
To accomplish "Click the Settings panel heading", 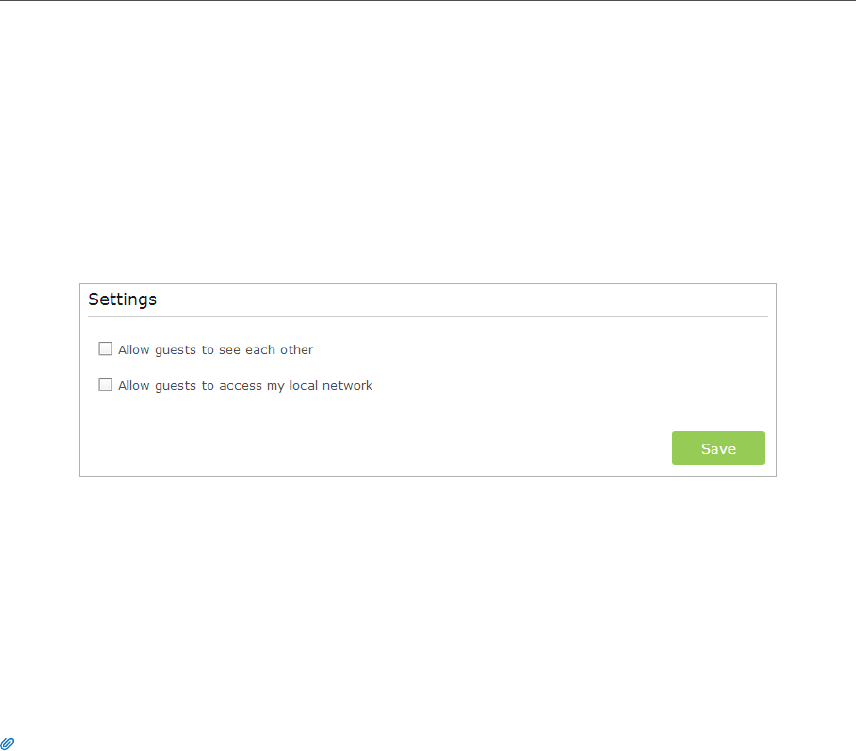I will click(x=122, y=300).
